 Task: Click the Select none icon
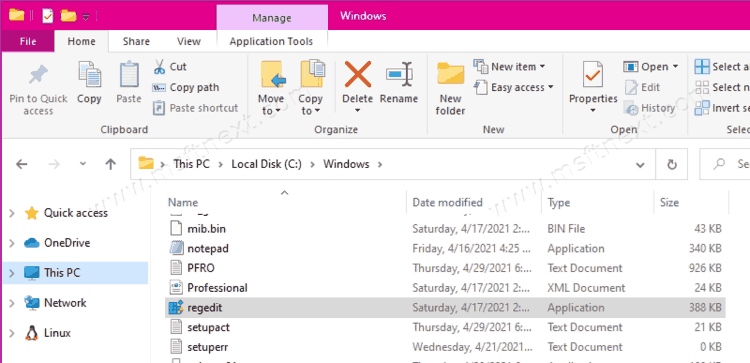[x=702, y=88]
